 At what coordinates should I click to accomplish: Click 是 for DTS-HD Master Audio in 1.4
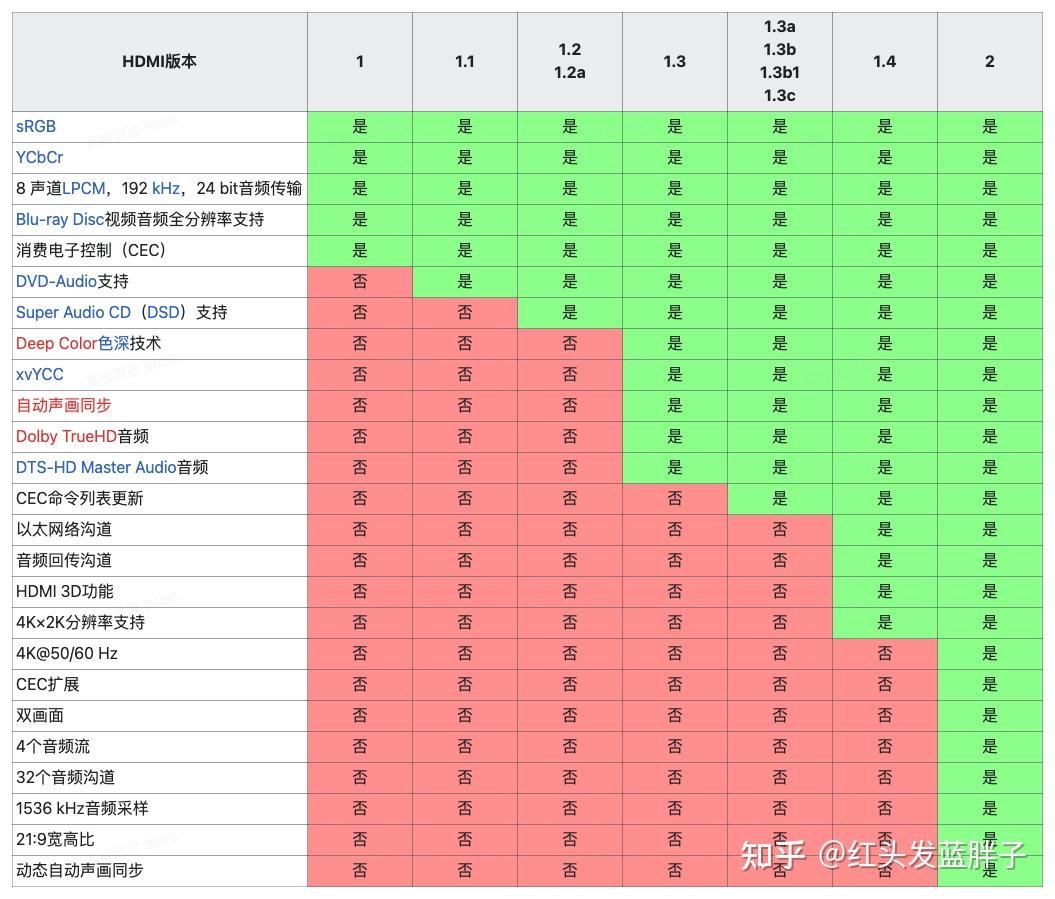pos(885,467)
